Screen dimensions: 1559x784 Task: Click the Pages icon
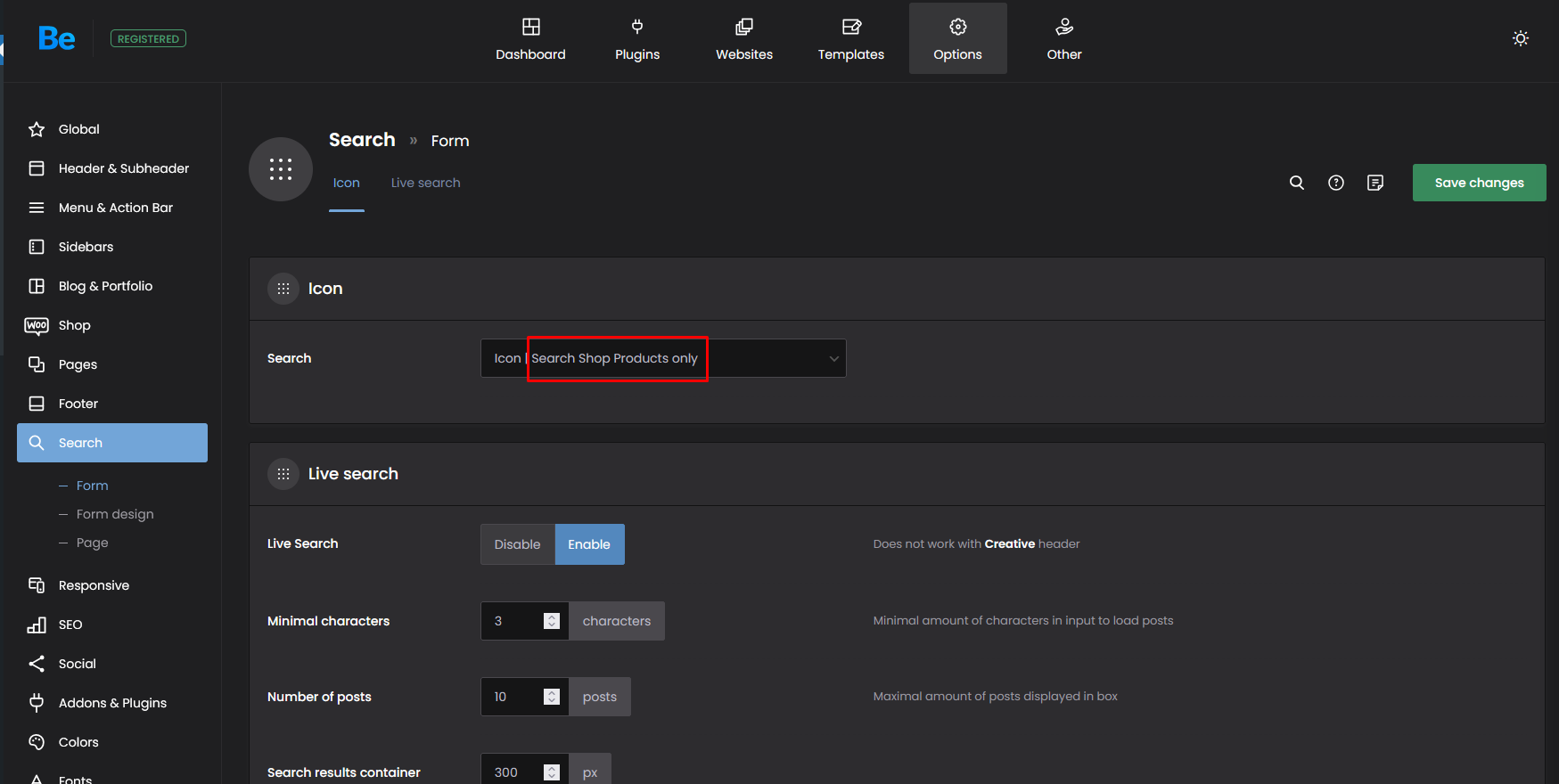pos(37,364)
